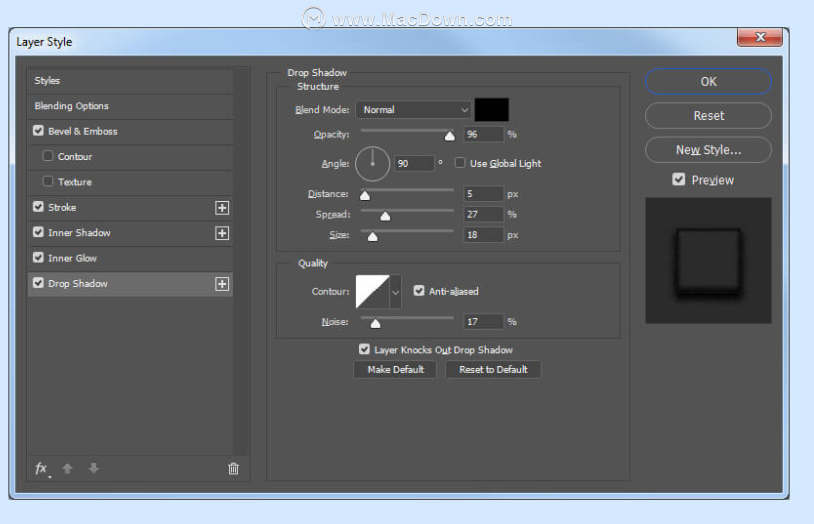Open the Stroke settings row
The image size is (814, 524).
[130, 208]
